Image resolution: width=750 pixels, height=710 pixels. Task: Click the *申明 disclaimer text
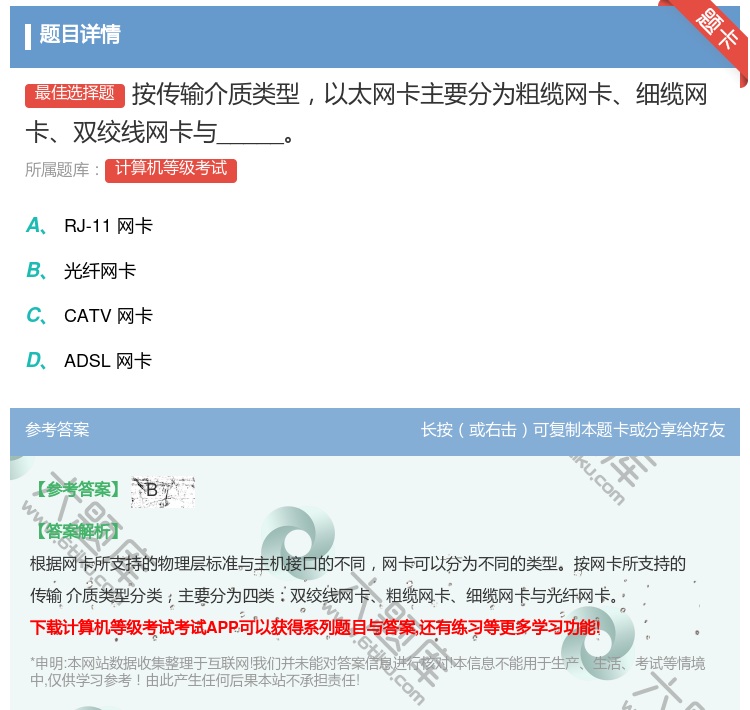pyautogui.click(x=367, y=672)
